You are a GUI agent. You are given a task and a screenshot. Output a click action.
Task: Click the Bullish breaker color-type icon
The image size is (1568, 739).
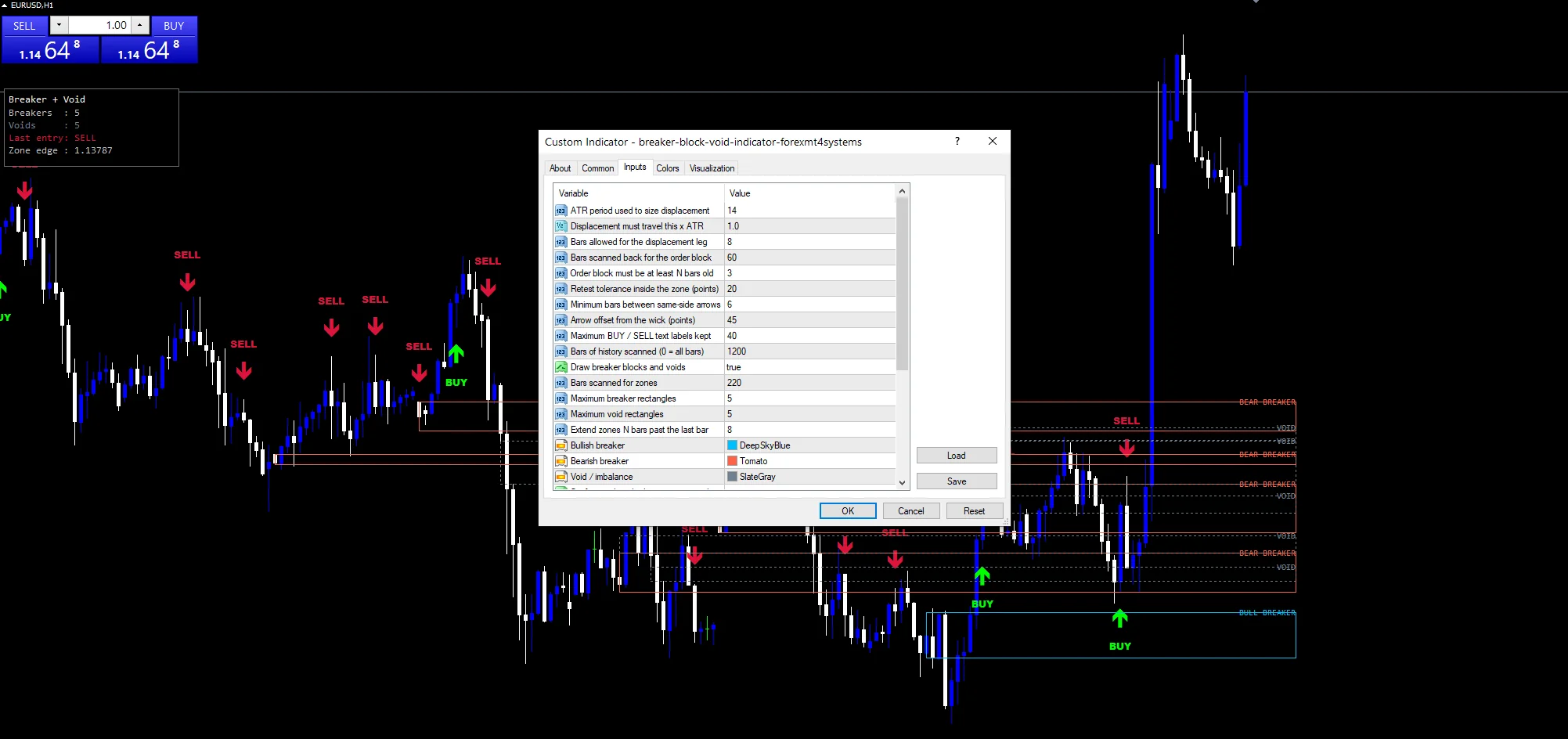(561, 445)
